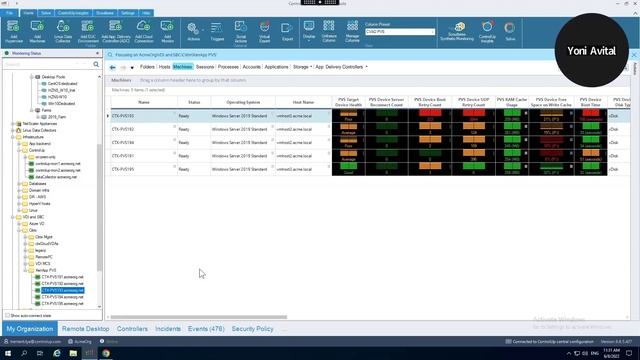Collapse the Monitoring Status panel arrow
The image size is (640, 360).
point(97,53)
